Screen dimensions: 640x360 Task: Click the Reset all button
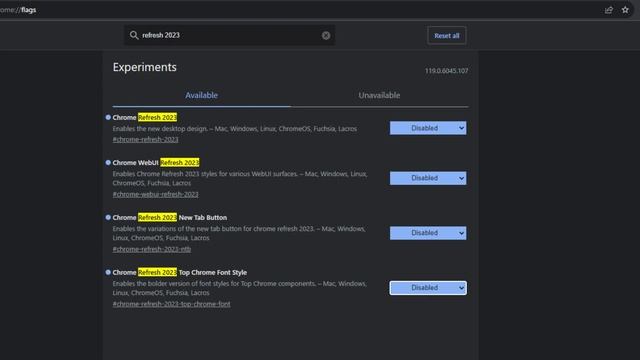447,36
